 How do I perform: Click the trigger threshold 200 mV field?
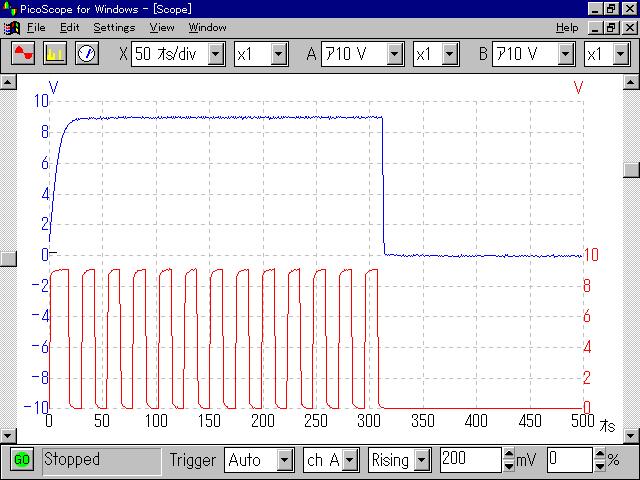coord(471,460)
